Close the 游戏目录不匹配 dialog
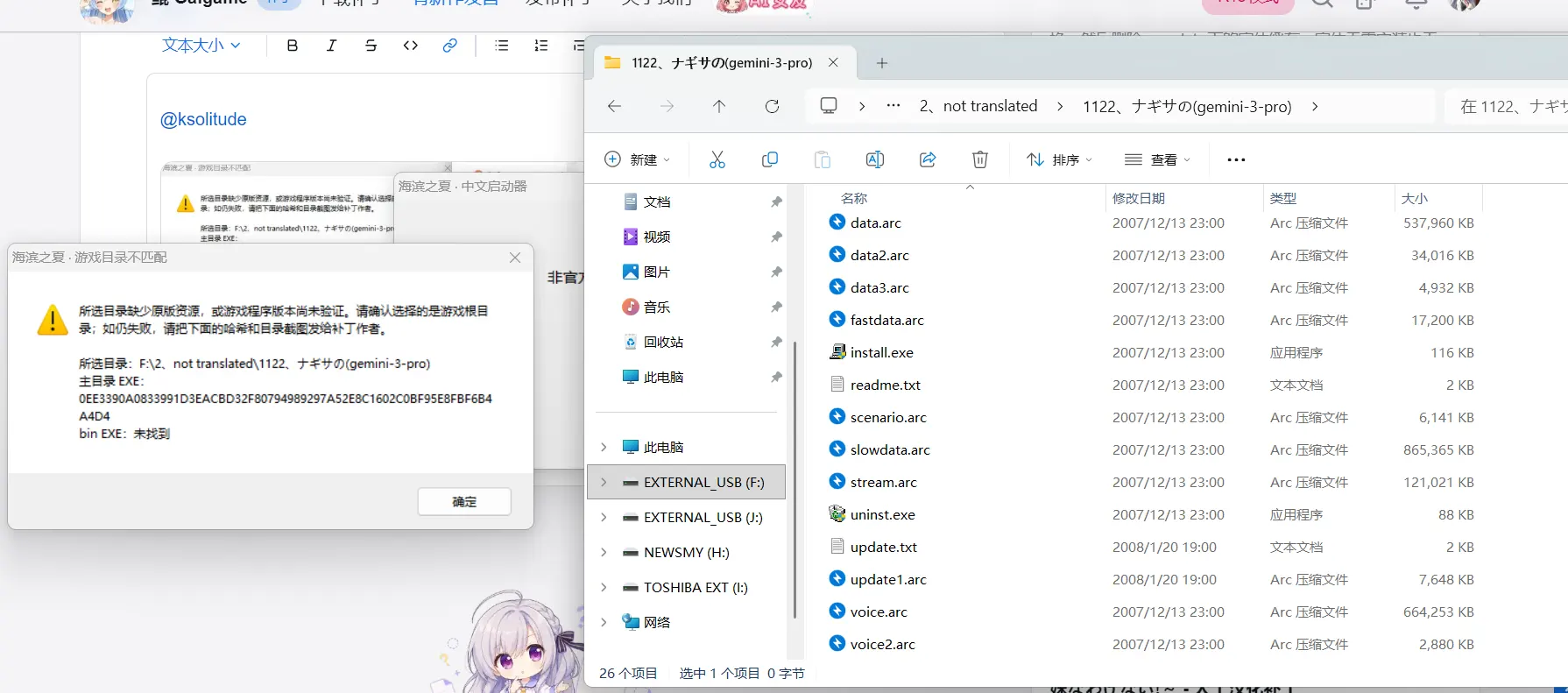 [515, 258]
